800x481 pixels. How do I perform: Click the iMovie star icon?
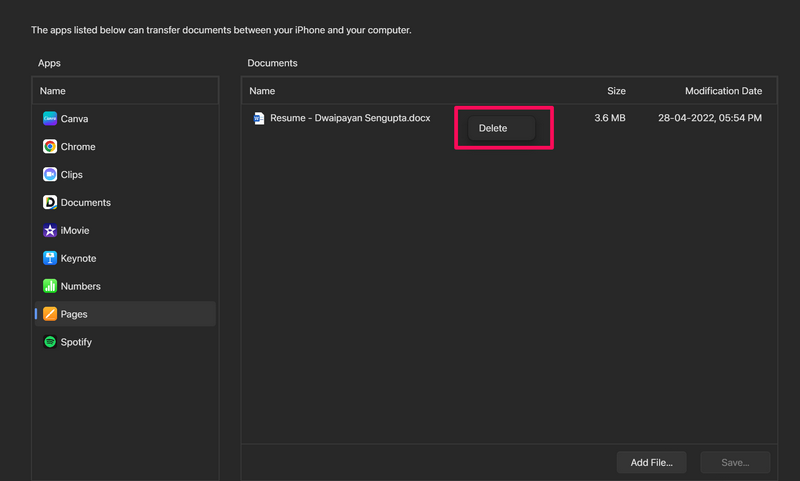50,230
